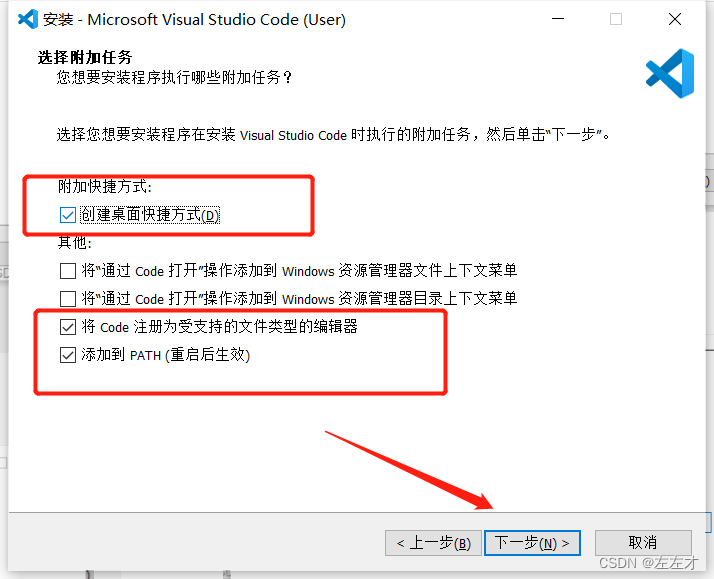This screenshot has height=579, width=714.
Task: Click the subtitle 您想要安装程序执行哪些附加任务？
Action: click(175, 77)
